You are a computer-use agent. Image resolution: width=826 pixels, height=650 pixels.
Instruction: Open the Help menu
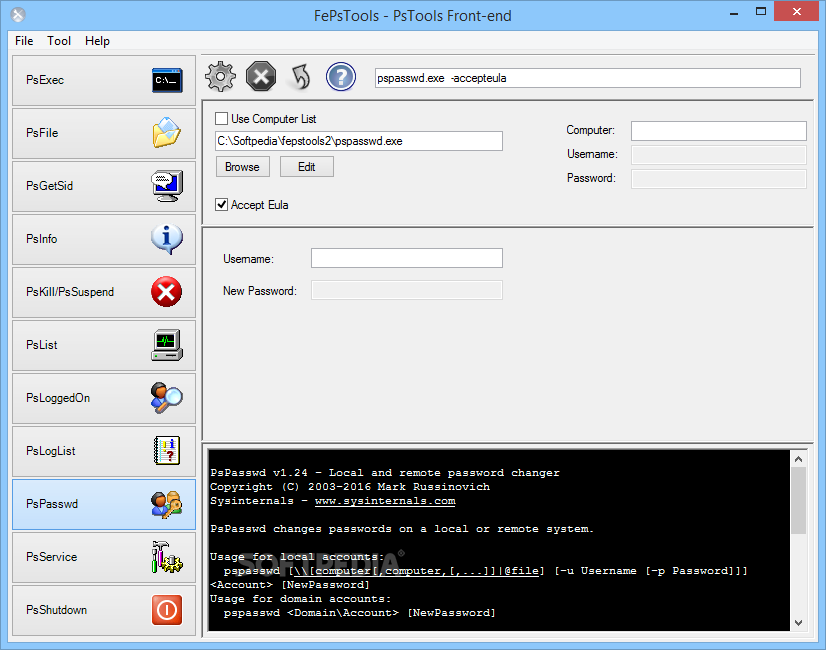click(x=97, y=41)
